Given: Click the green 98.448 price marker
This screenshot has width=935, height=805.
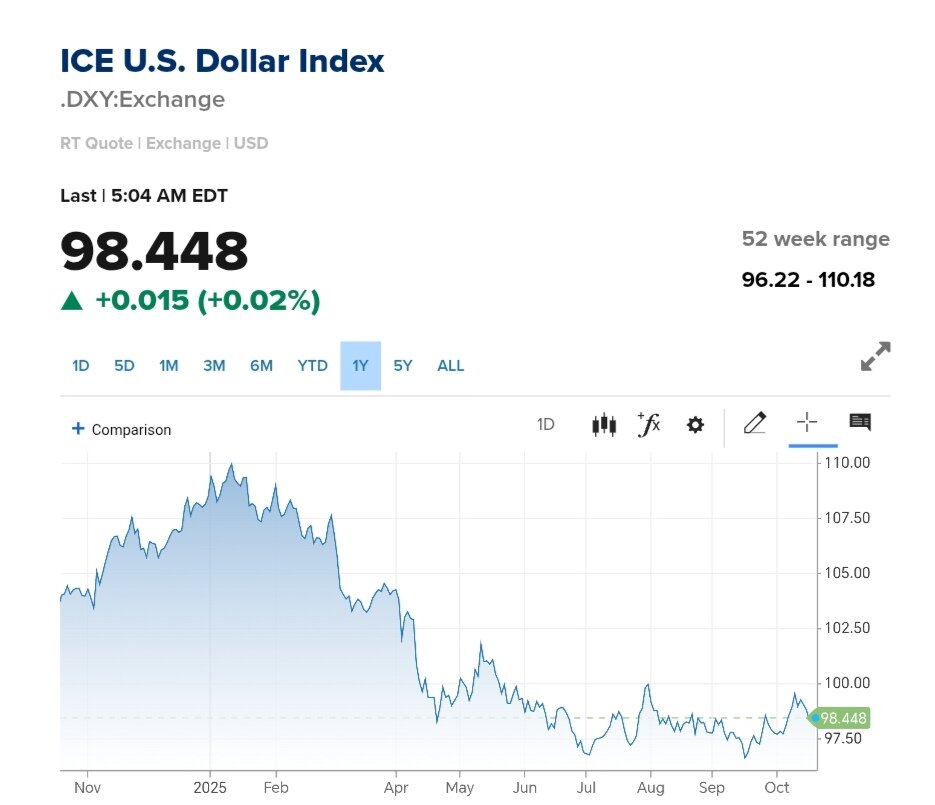Looking at the screenshot, I should click(x=842, y=719).
